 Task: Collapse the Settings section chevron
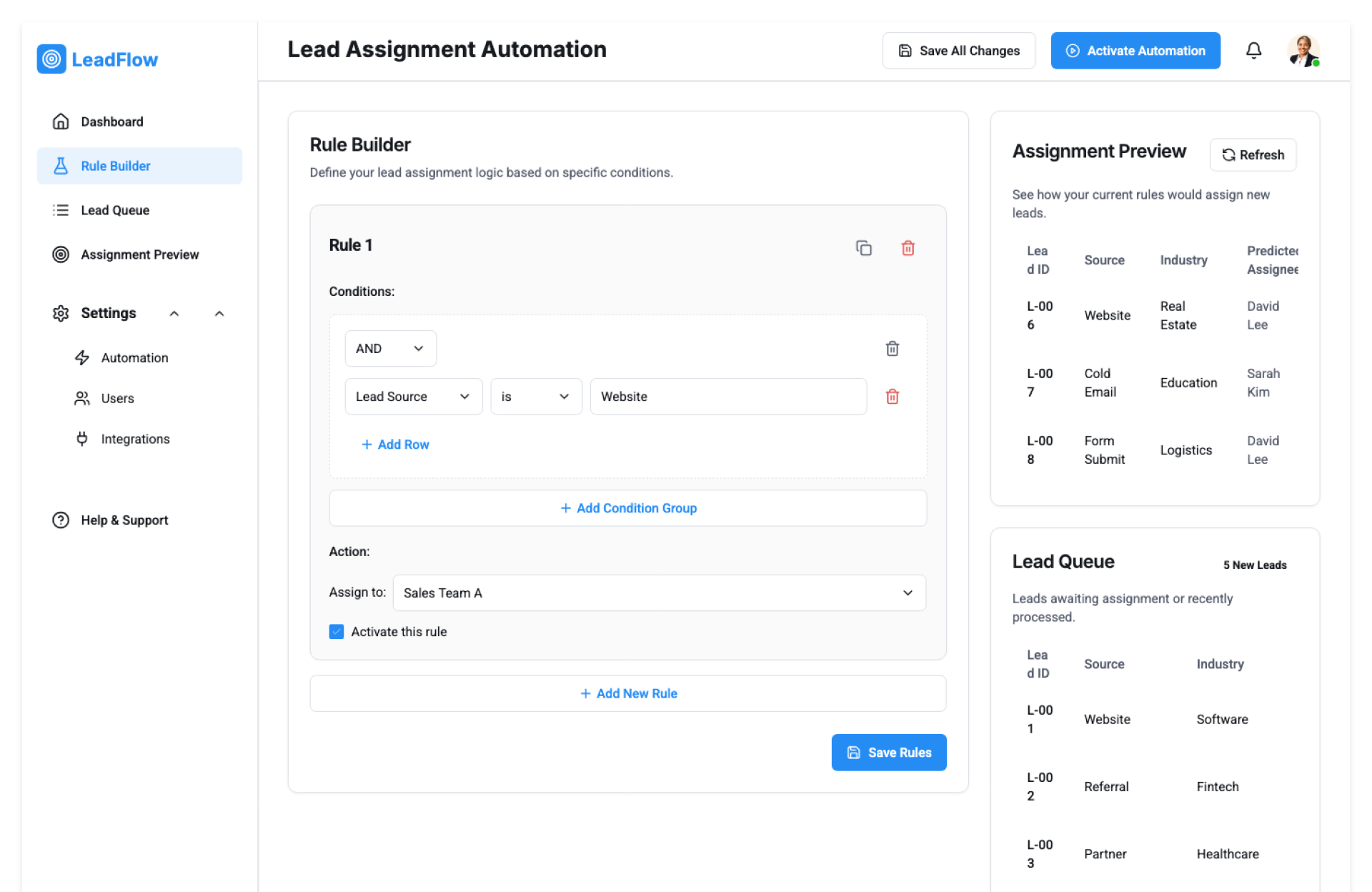click(219, 314)
